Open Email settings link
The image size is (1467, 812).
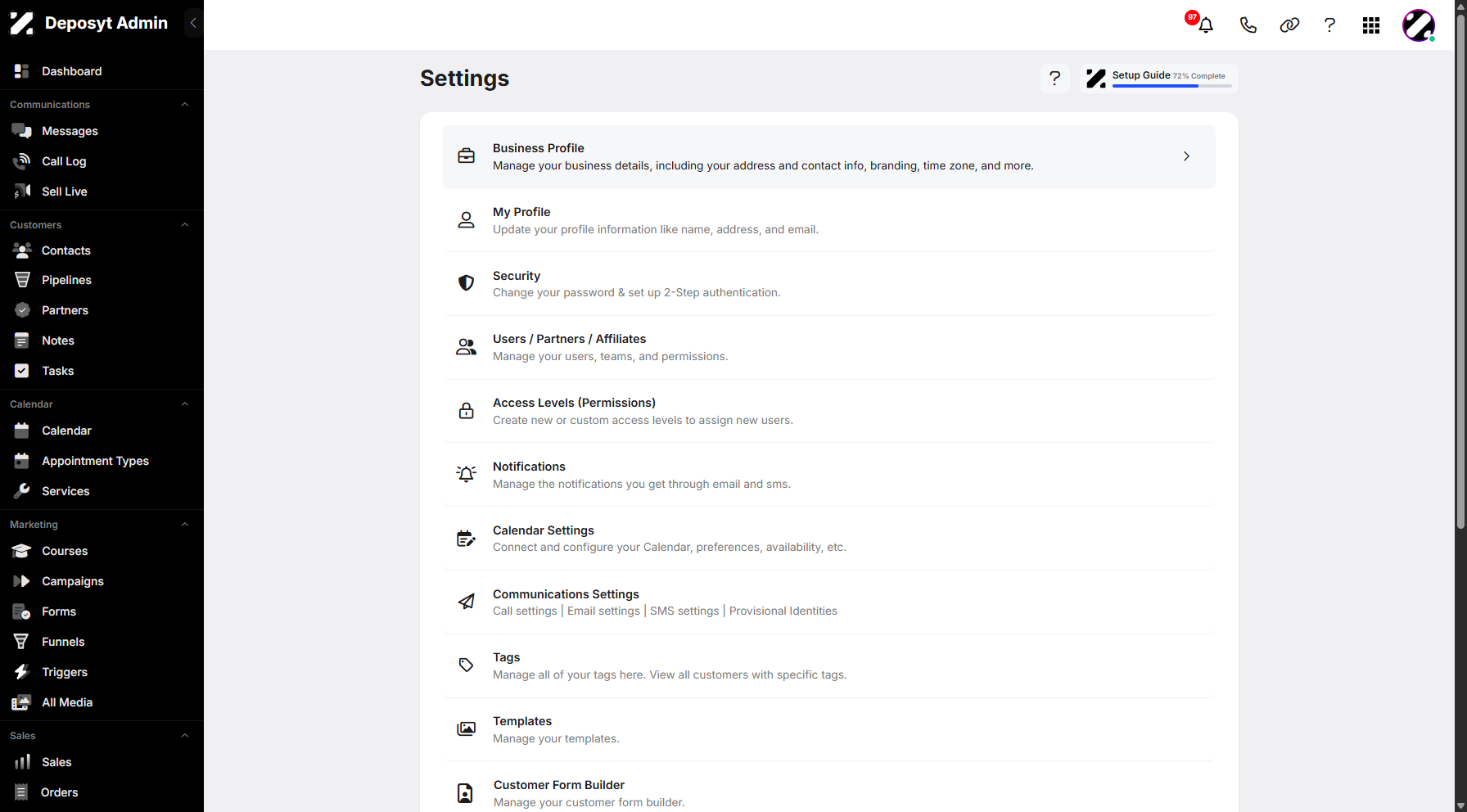coord(603,611)
